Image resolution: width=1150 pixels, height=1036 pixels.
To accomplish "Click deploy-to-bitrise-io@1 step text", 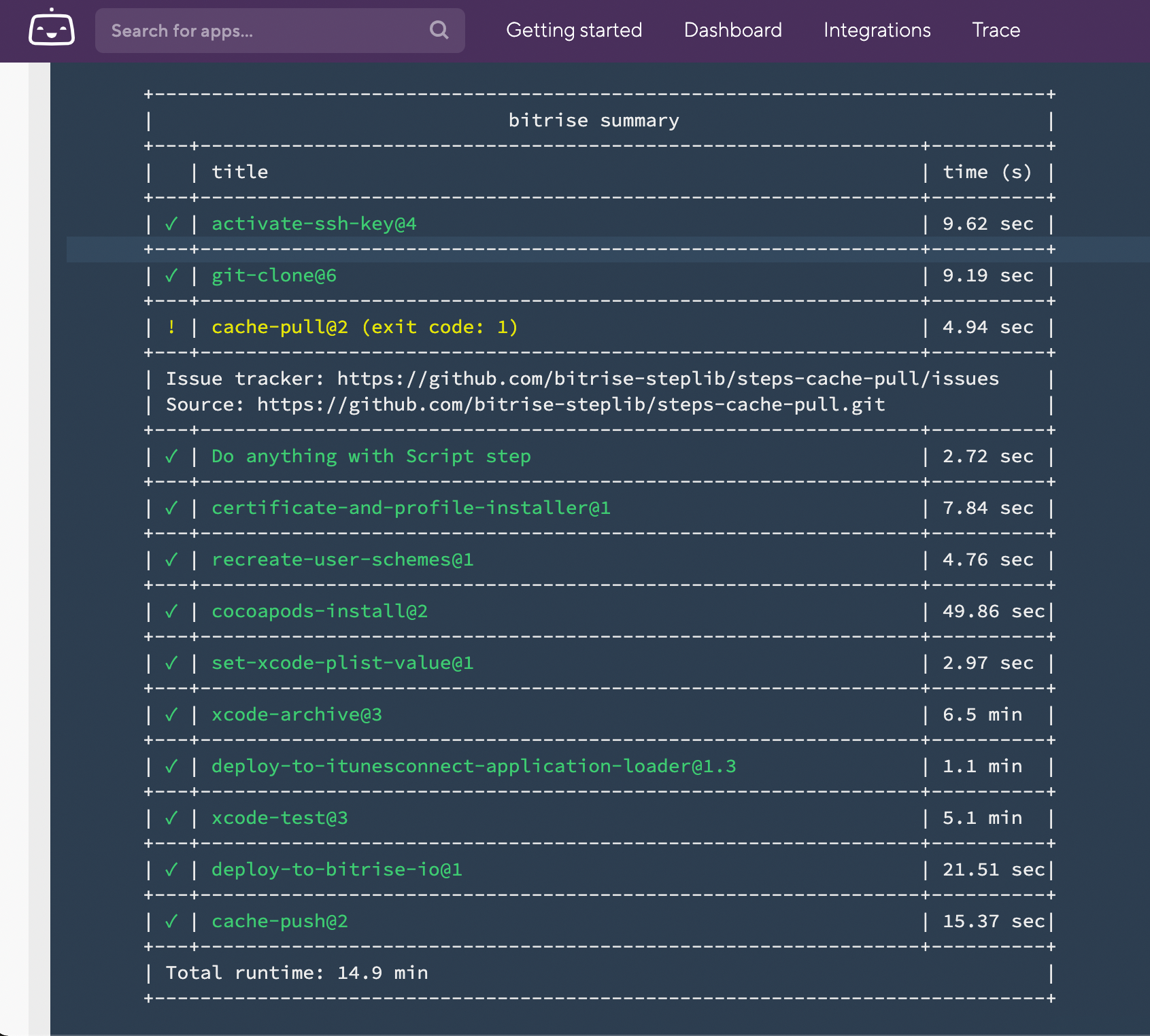I will [337, 869].
